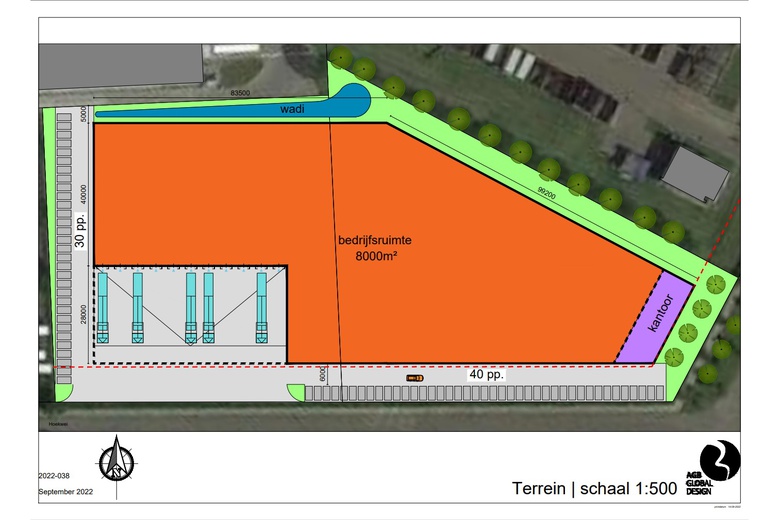Click the 83500 dimension label
The height and width of the screenshot is (520, 780).
point(240,93)
